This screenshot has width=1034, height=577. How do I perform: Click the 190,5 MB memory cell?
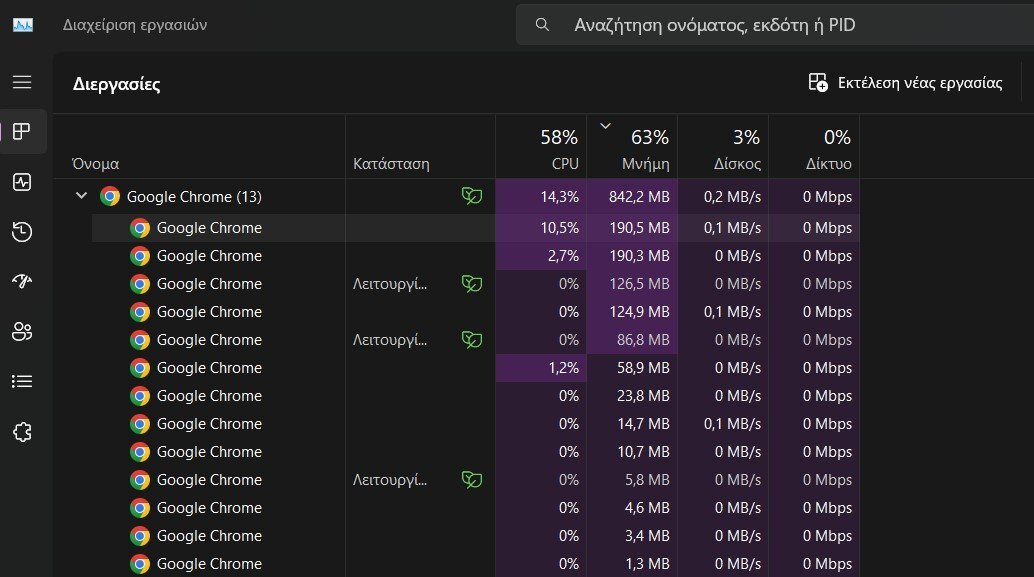tap(632, 228)
